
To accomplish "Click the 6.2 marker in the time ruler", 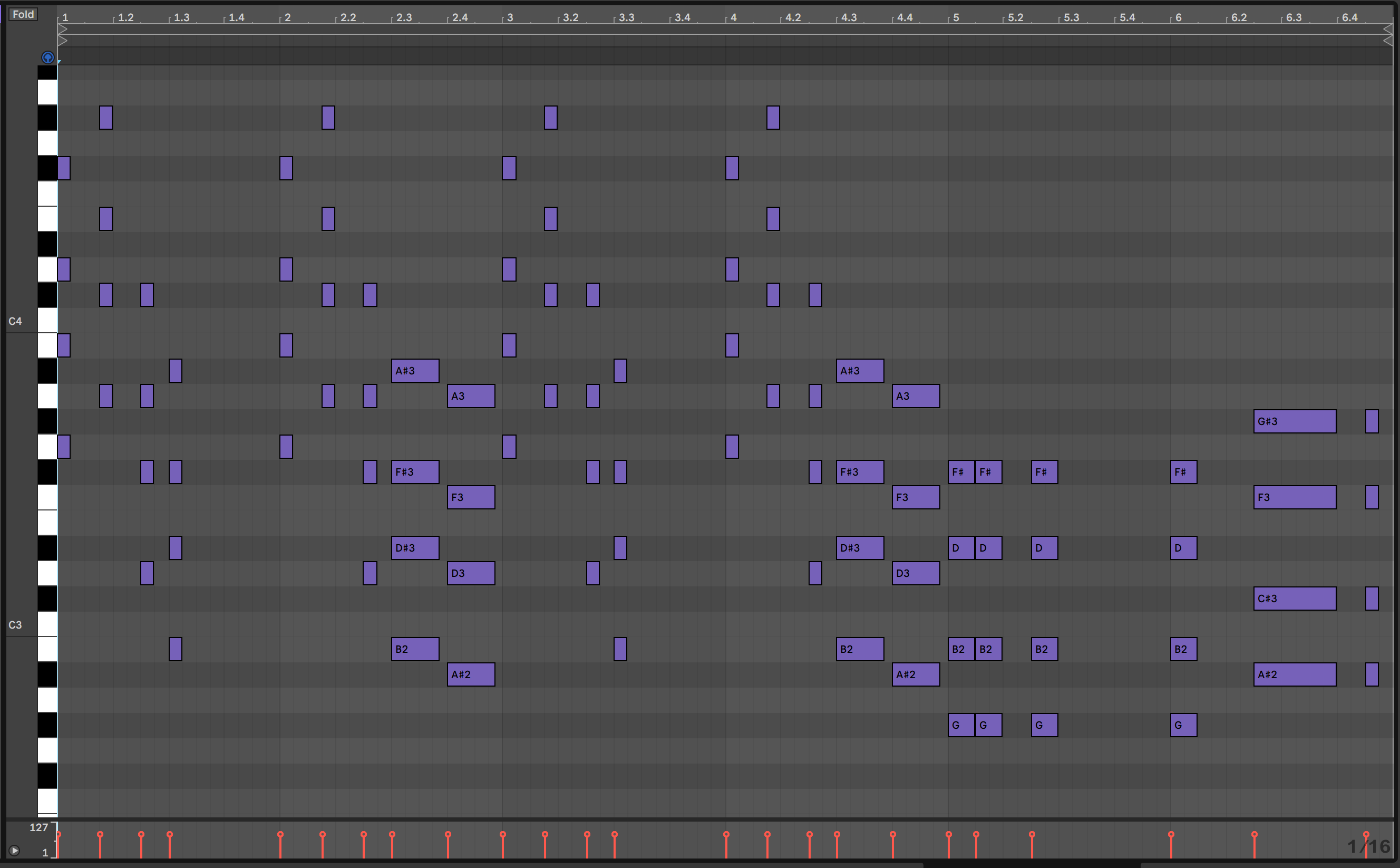I will [1238, 18].
